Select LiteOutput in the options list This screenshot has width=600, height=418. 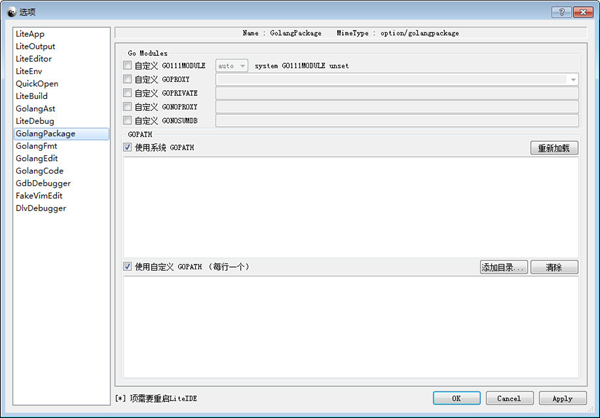[61, 46]
